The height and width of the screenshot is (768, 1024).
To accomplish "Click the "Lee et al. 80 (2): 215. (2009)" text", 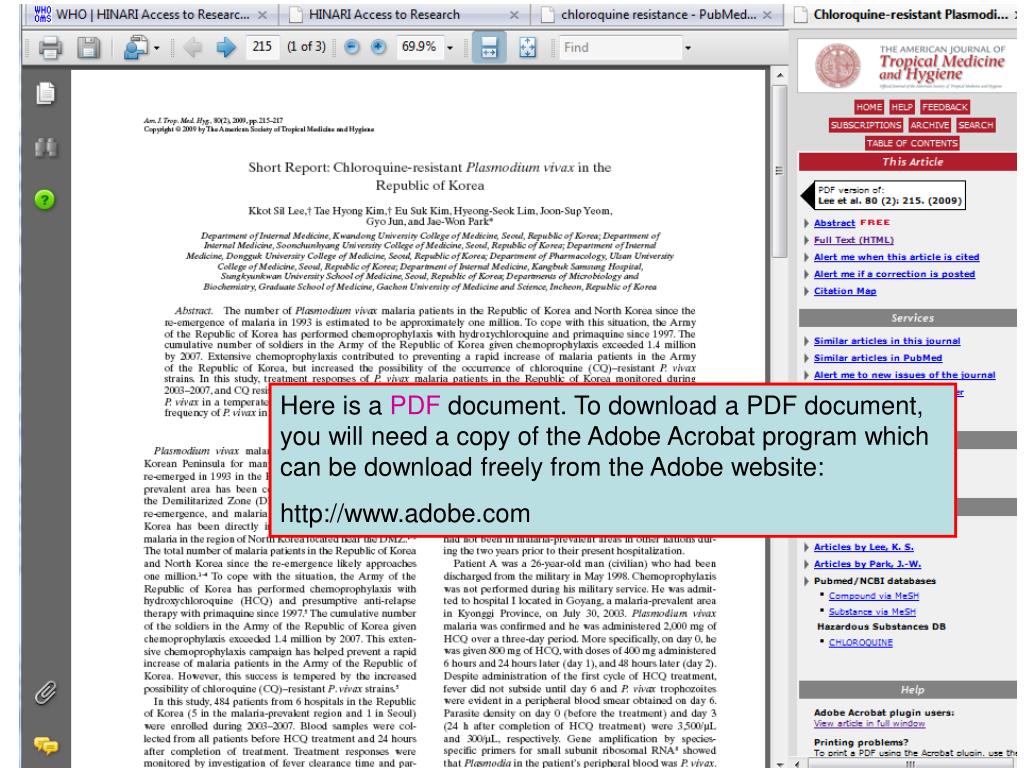I will coord(890,201).
